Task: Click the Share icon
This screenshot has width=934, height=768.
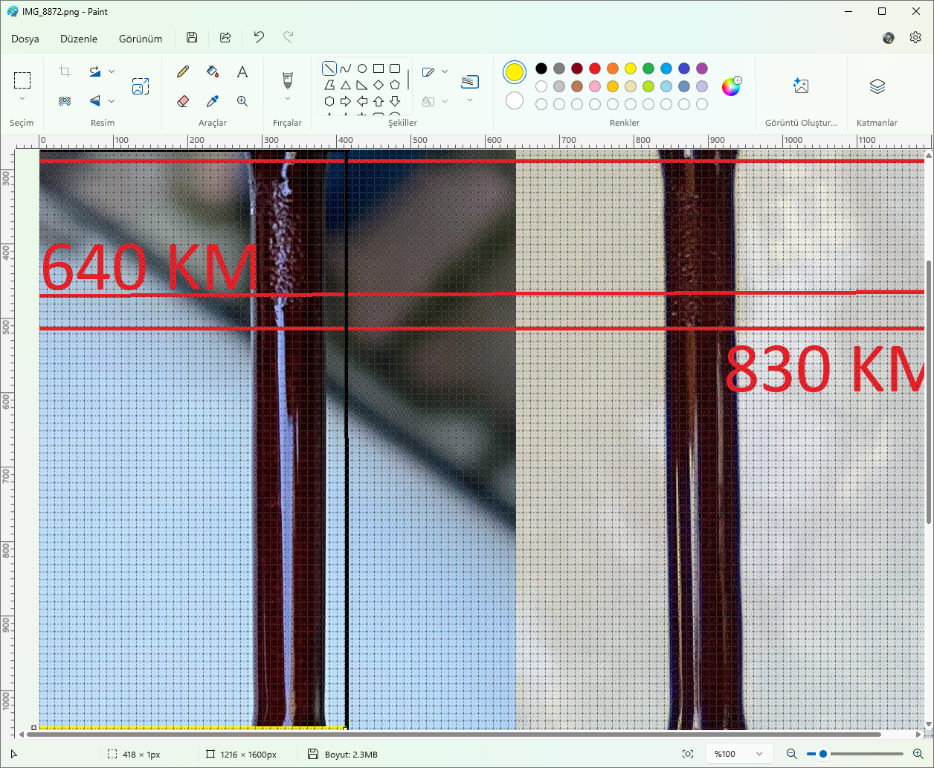Action: click(225, 38)
